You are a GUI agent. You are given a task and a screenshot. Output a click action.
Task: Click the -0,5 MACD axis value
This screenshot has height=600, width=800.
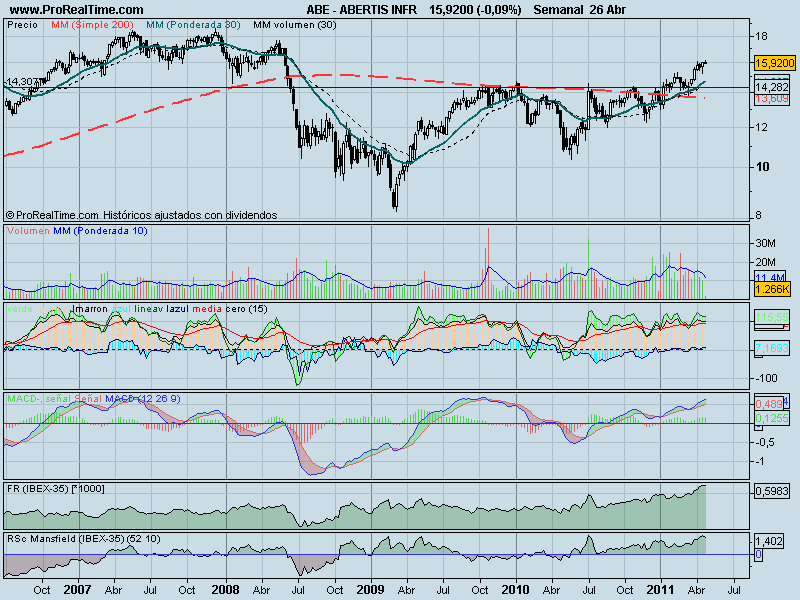coord(765,442)
